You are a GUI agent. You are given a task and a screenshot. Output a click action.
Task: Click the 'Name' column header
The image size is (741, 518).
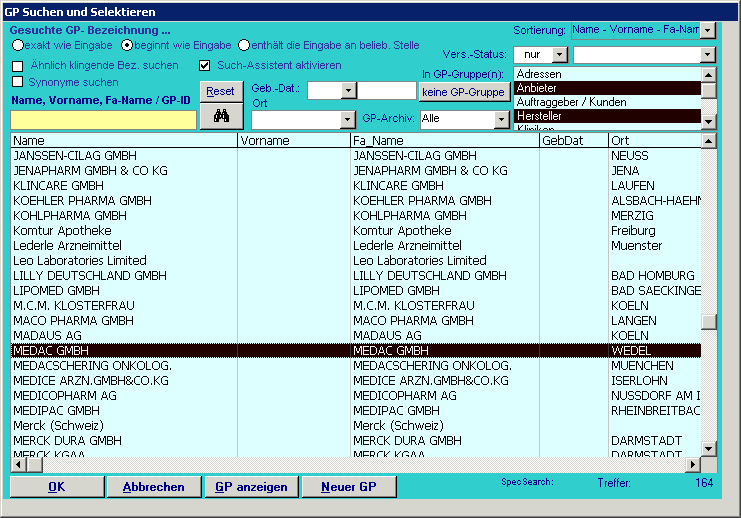tap(124, 140)
